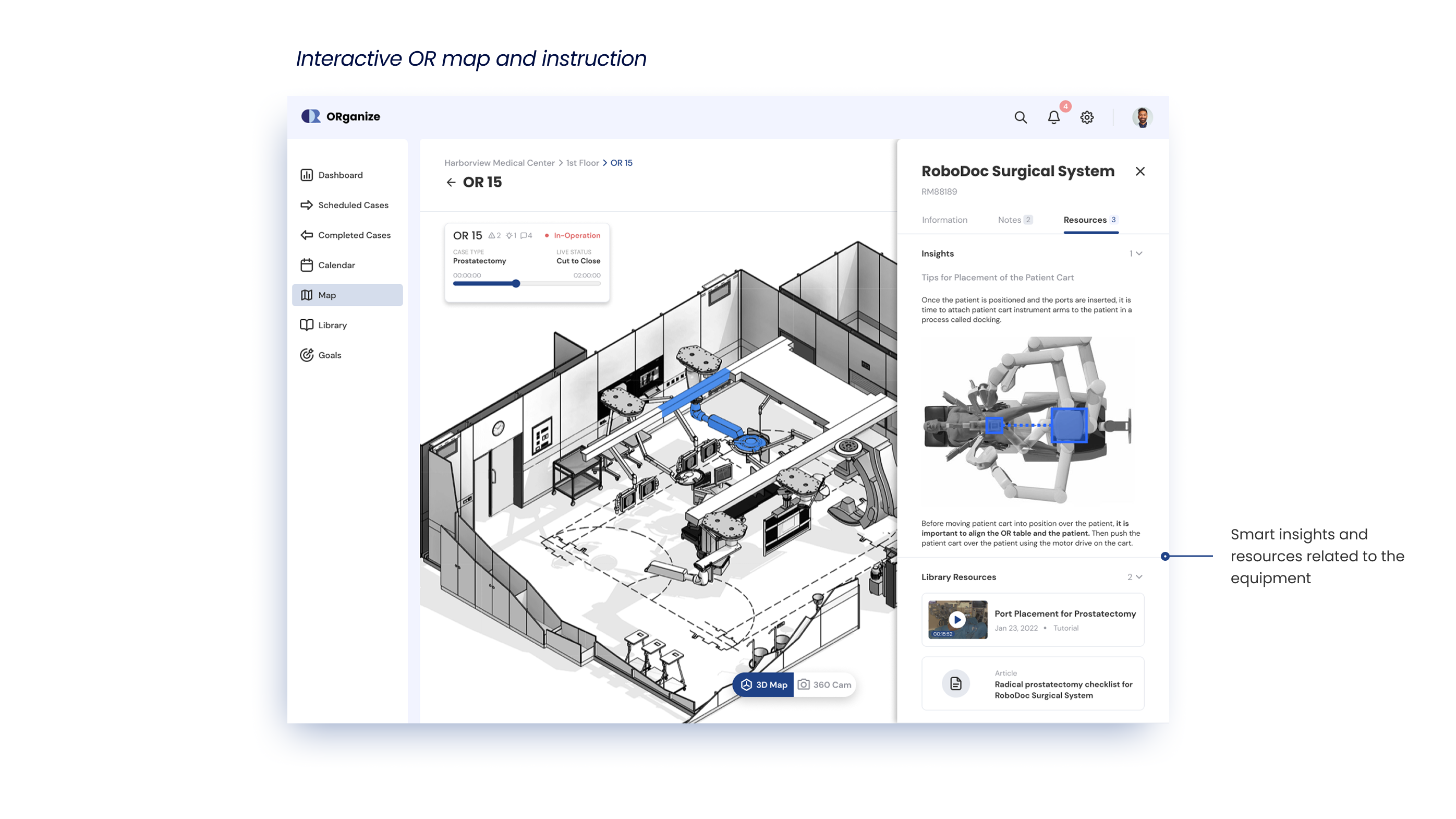The image size is (1456, 819).
Task: Click the article document icon
Action: [x=956, y=683]
